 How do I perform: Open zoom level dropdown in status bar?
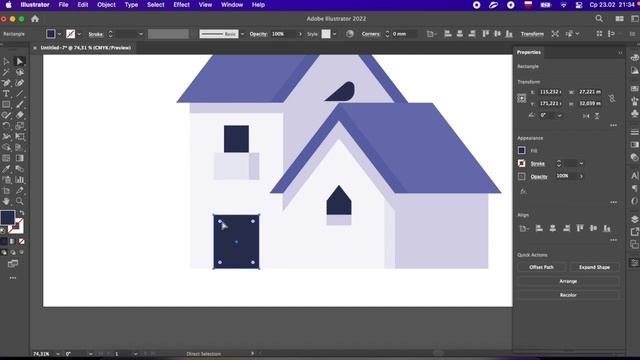pyautogui.click(x=58, y=354)
